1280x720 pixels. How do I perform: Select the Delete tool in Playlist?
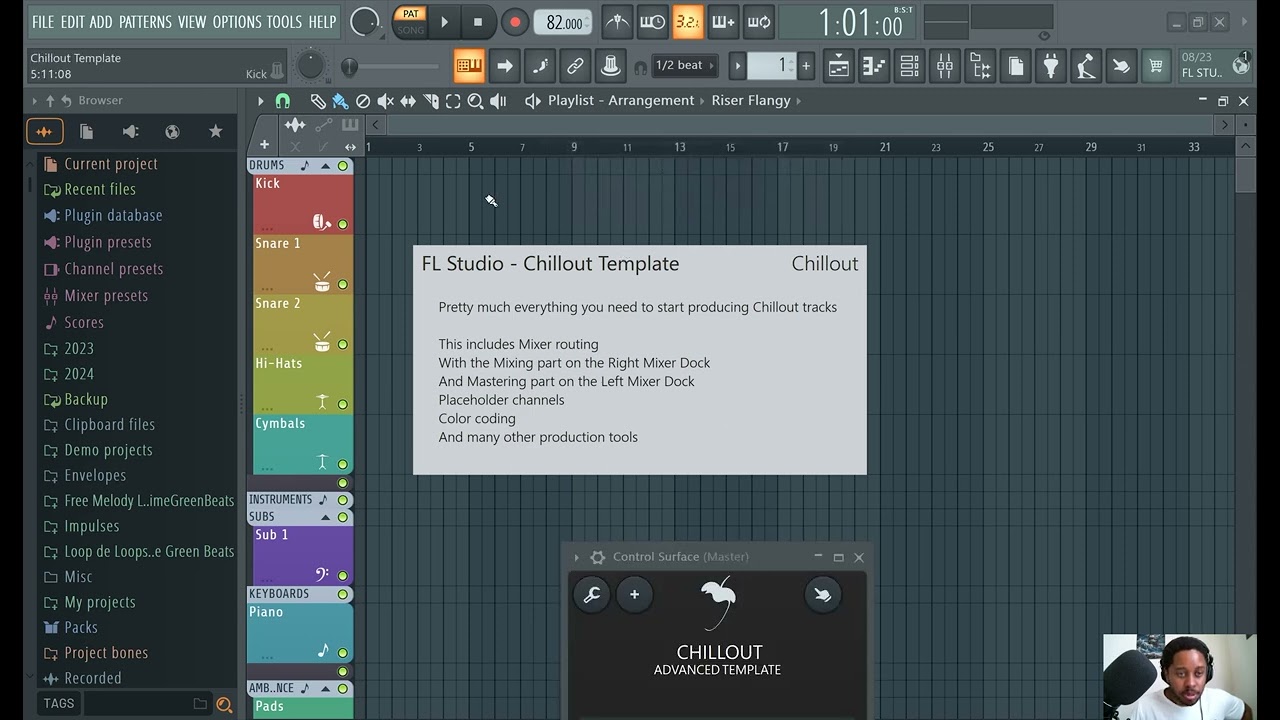coord(363,101)
